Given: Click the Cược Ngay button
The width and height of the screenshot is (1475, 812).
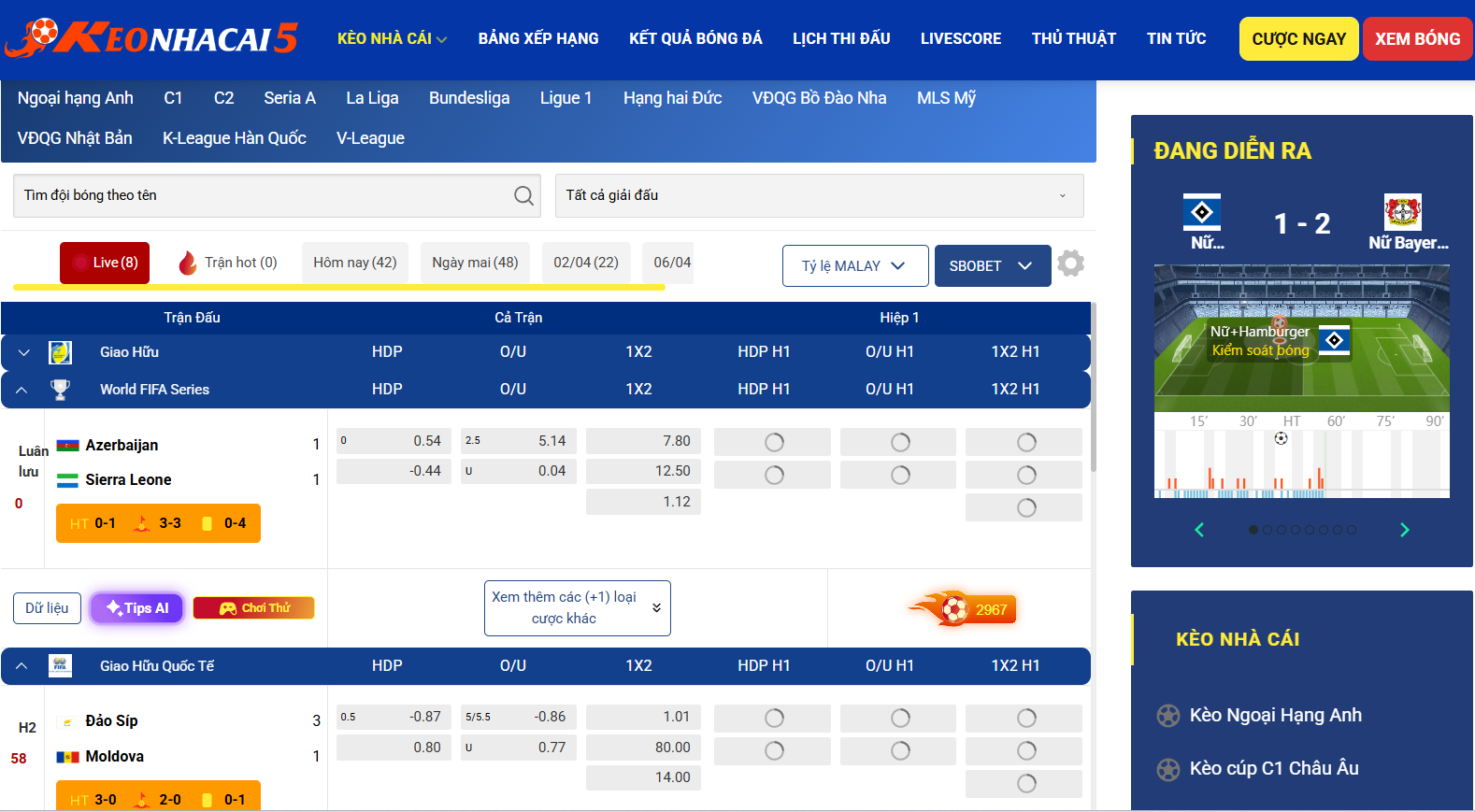Looking at the screenshot, I should pyautogui.click(x=1298, y=39).
